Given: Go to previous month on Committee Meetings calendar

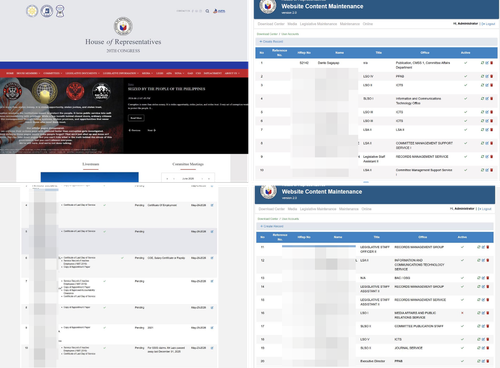Looking at the screenshot, I should 174,179.
